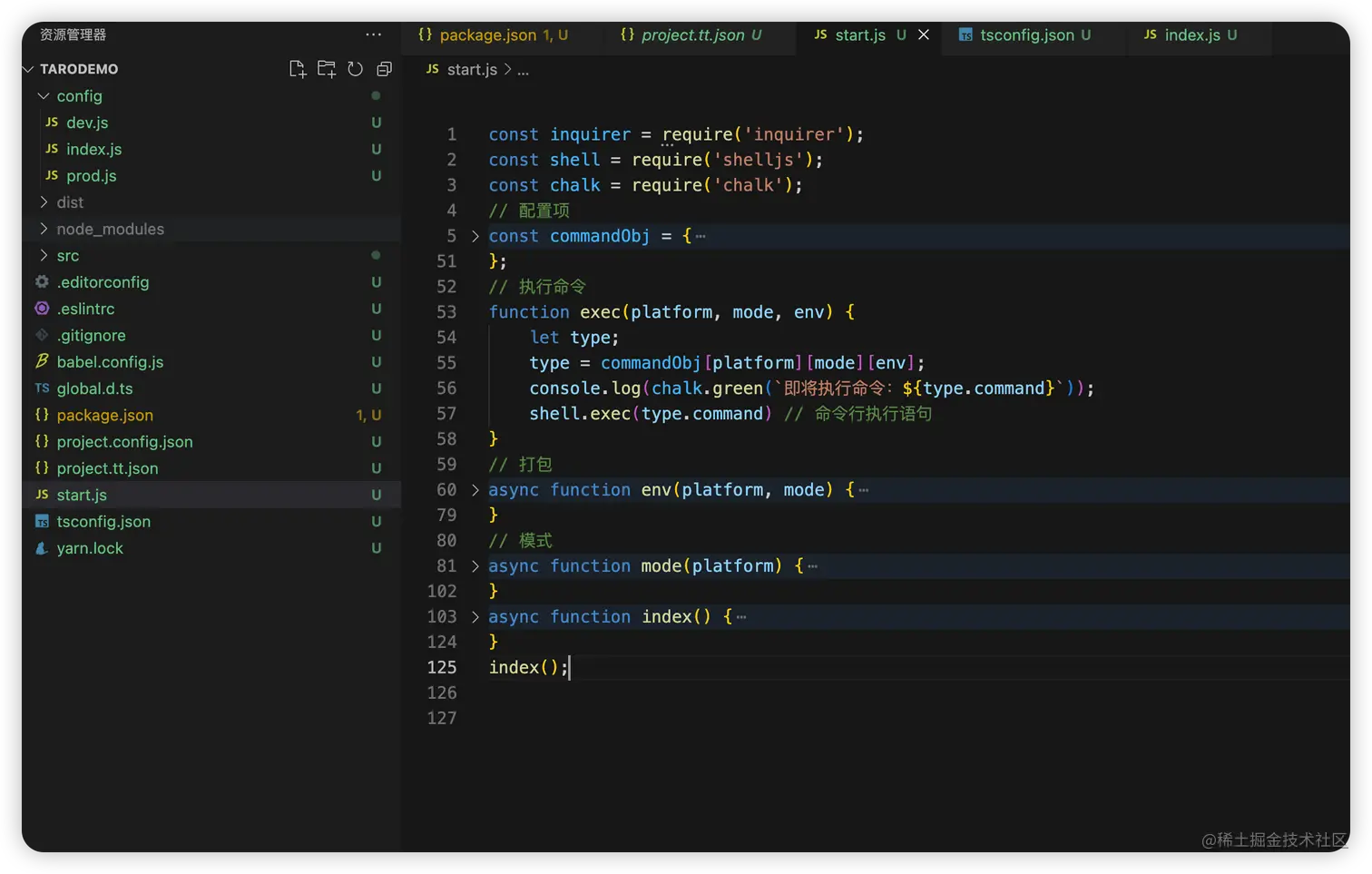Expand the src folder

[44, 255]
